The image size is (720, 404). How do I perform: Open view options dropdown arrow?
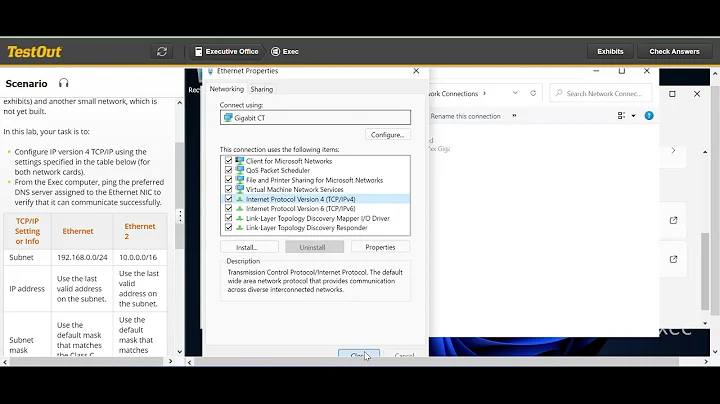coord(634,116)
